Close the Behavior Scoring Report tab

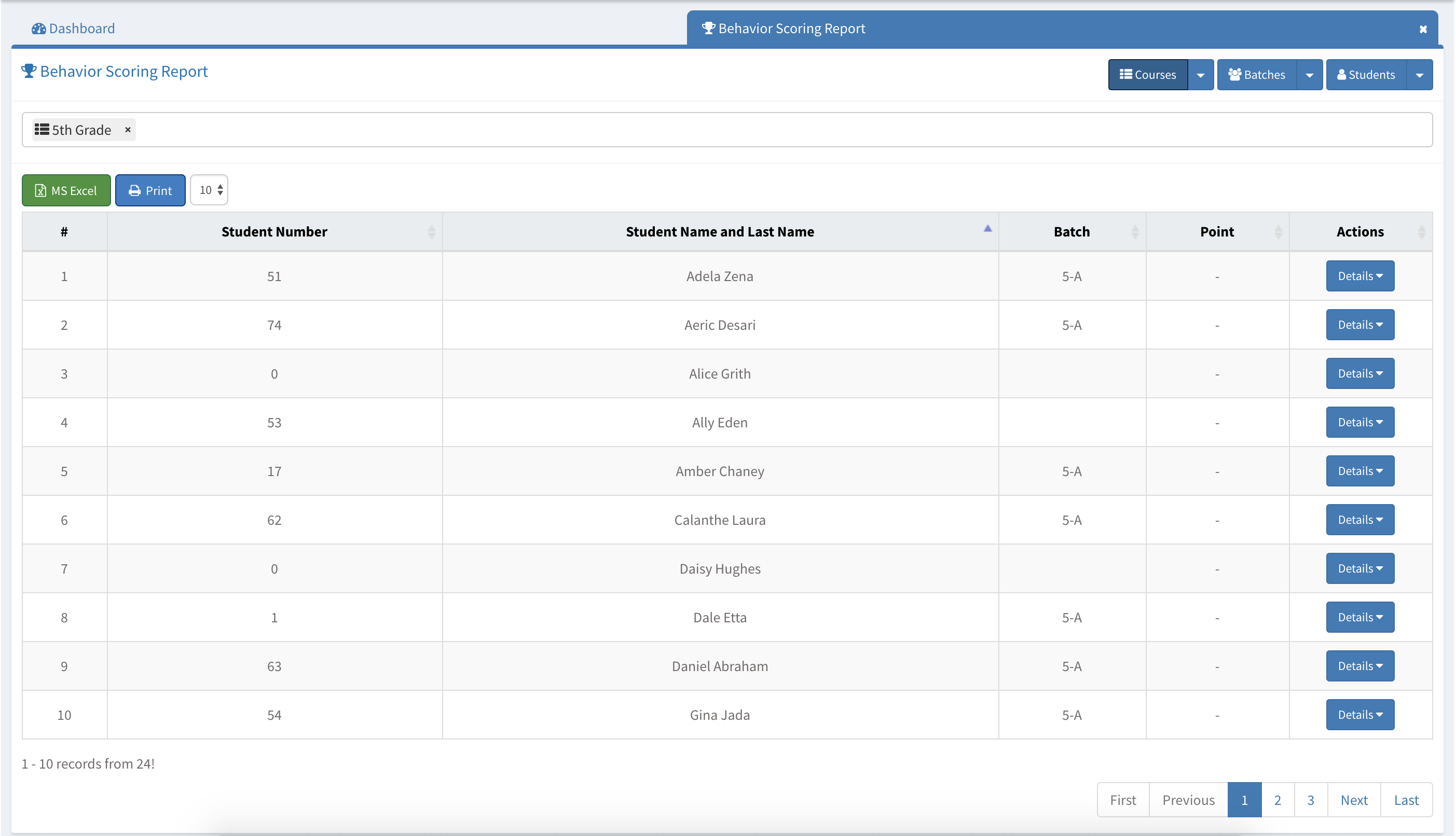(x=1423, y=29)
